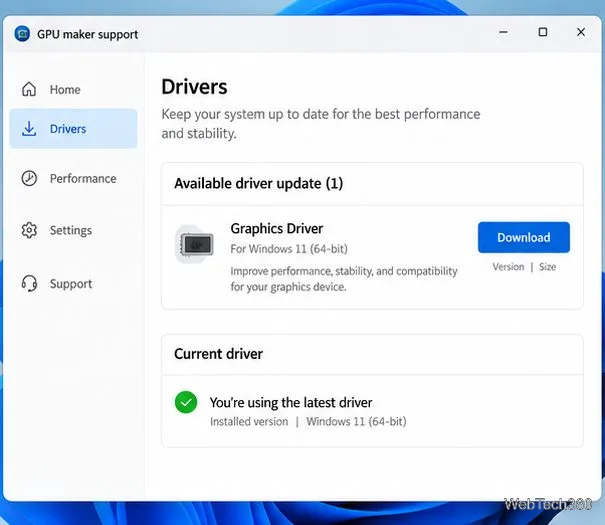
Task: Minimize the GPU maker support window
Action: [503, 32]
